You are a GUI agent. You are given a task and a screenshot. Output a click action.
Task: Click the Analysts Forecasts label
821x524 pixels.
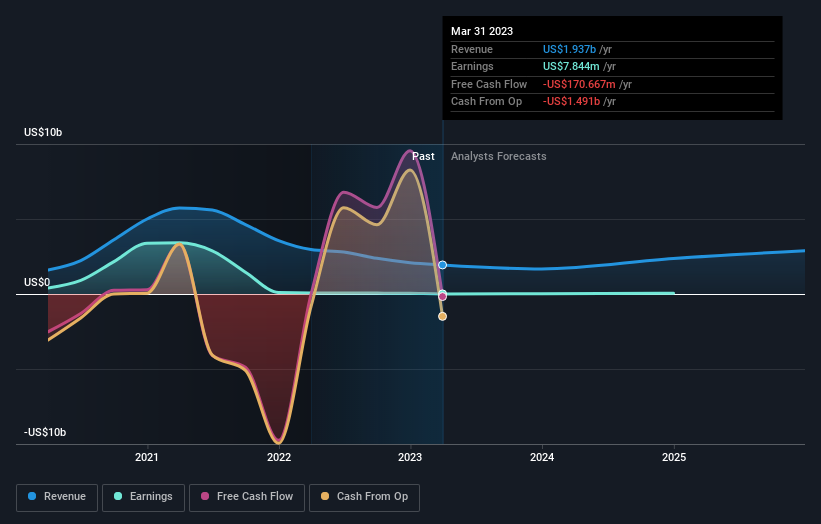pos(498,156)
